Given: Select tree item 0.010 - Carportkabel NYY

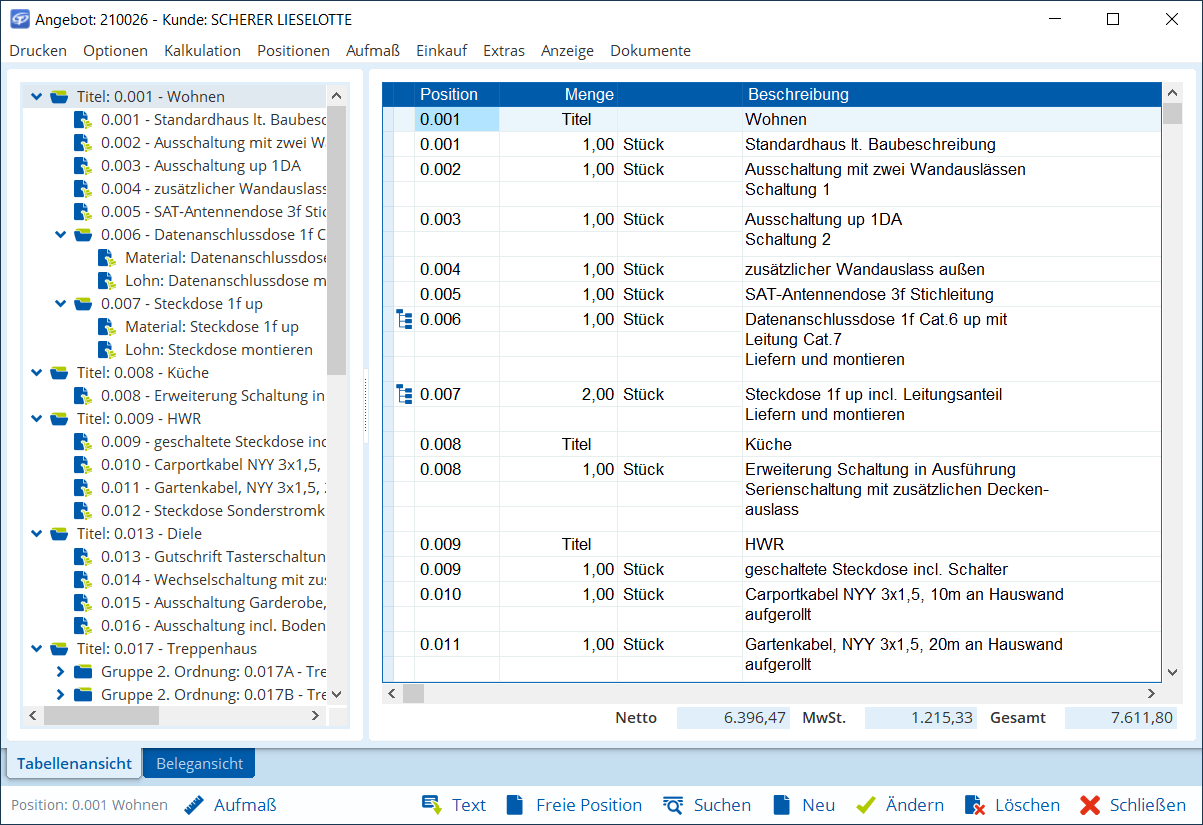Looking at the screenshot, I should [x=214, y=465].
